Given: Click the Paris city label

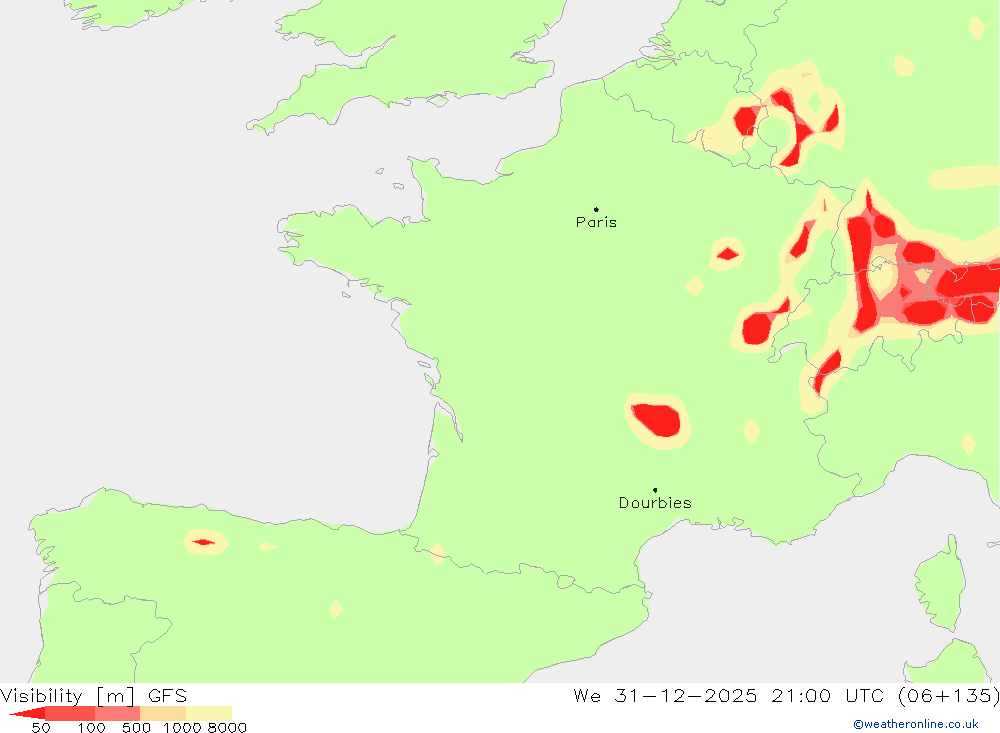Looking at the screenshot, I should (x=596, y=222).
